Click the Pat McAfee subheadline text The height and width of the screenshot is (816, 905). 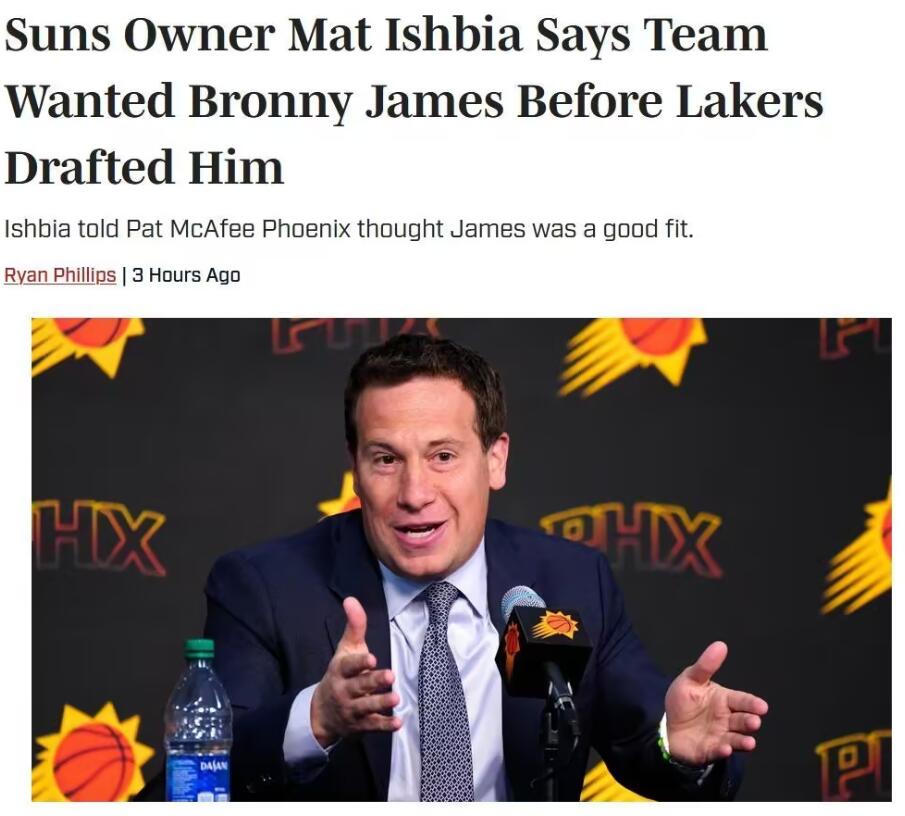pos(349,230)
